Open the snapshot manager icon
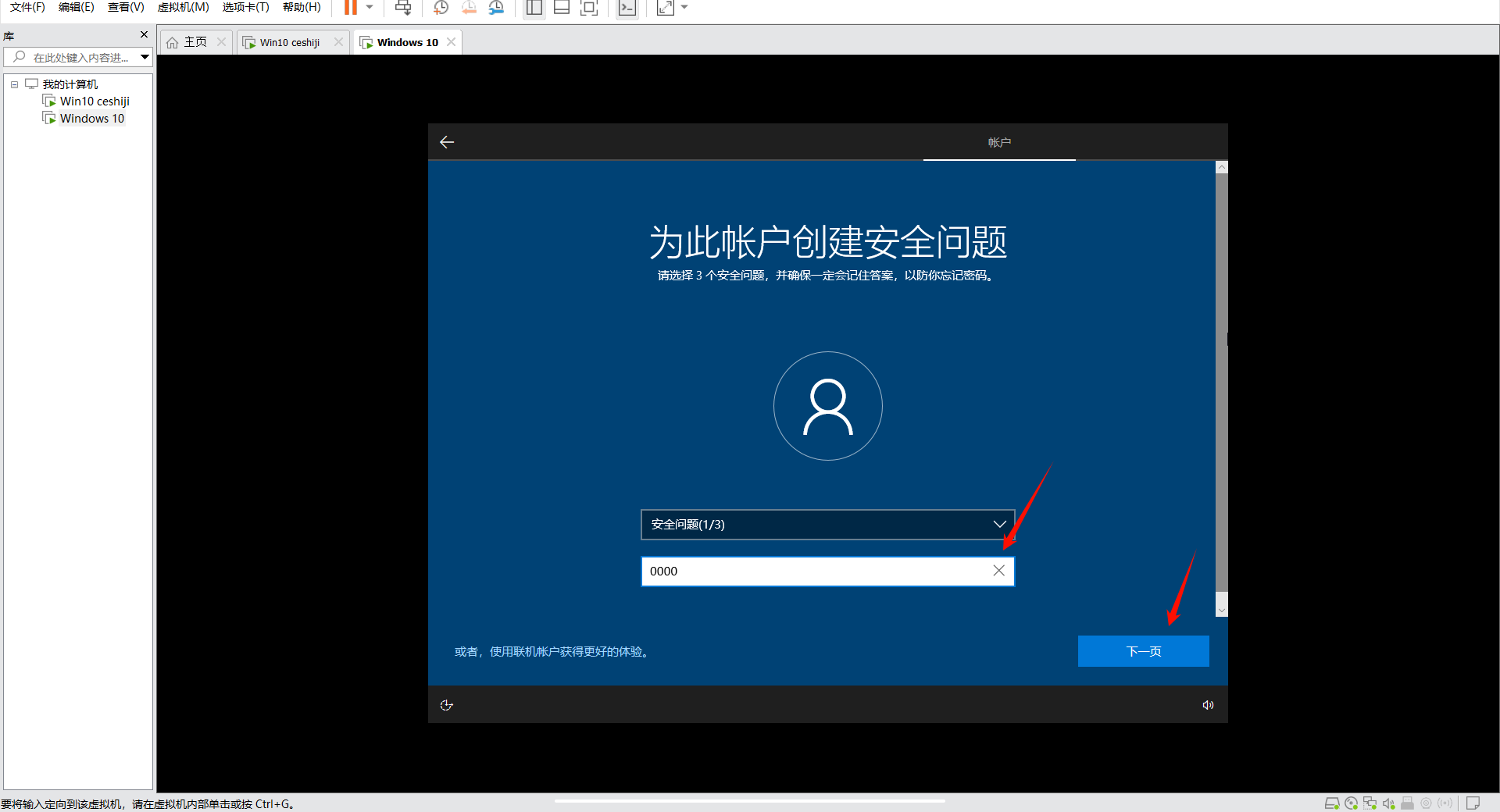1500x812 pixels. (497, 8)
